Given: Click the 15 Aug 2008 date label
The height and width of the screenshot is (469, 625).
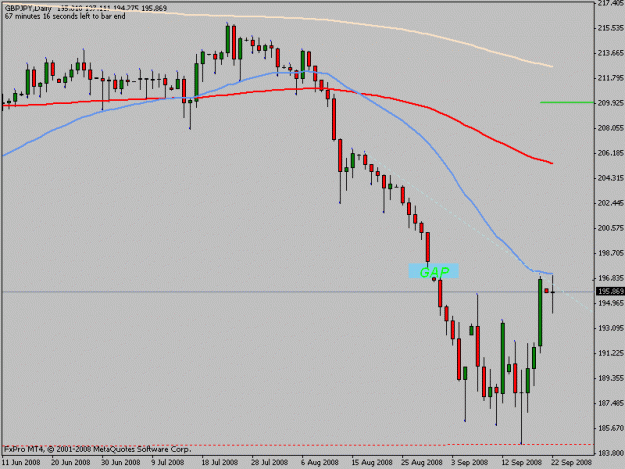Looking at the screenshot, I should [372, 463].
